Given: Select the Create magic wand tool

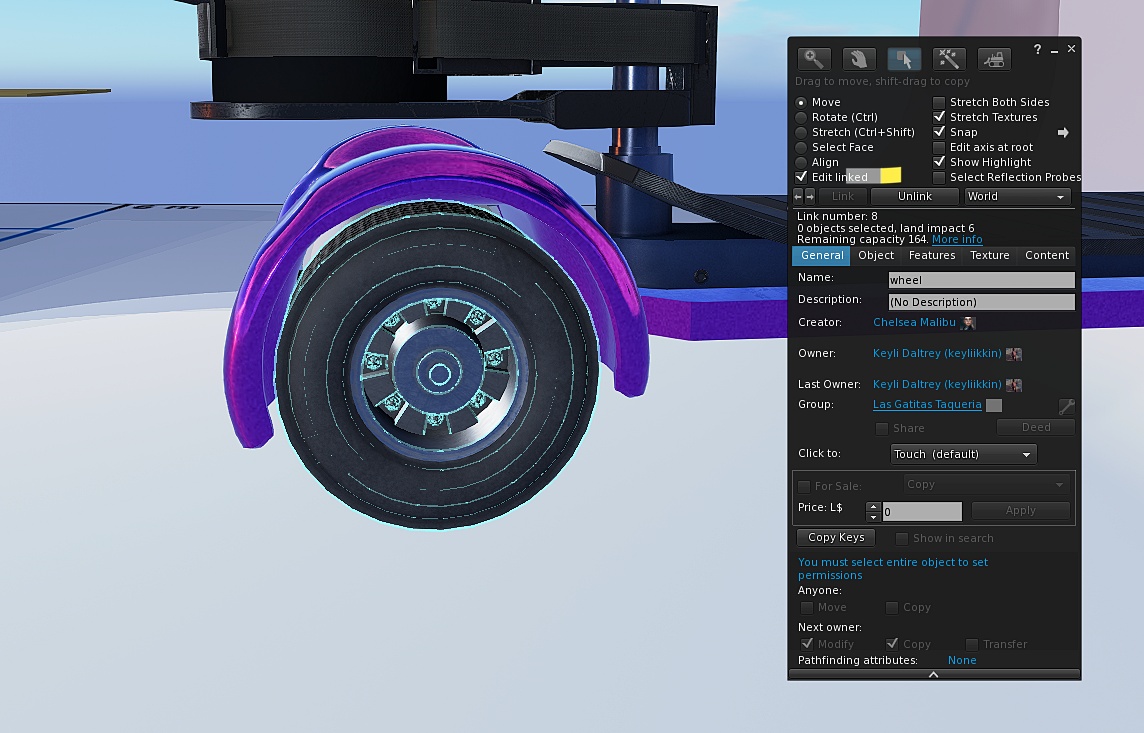Looking at the screenshot, I should [x=948, y=59].
